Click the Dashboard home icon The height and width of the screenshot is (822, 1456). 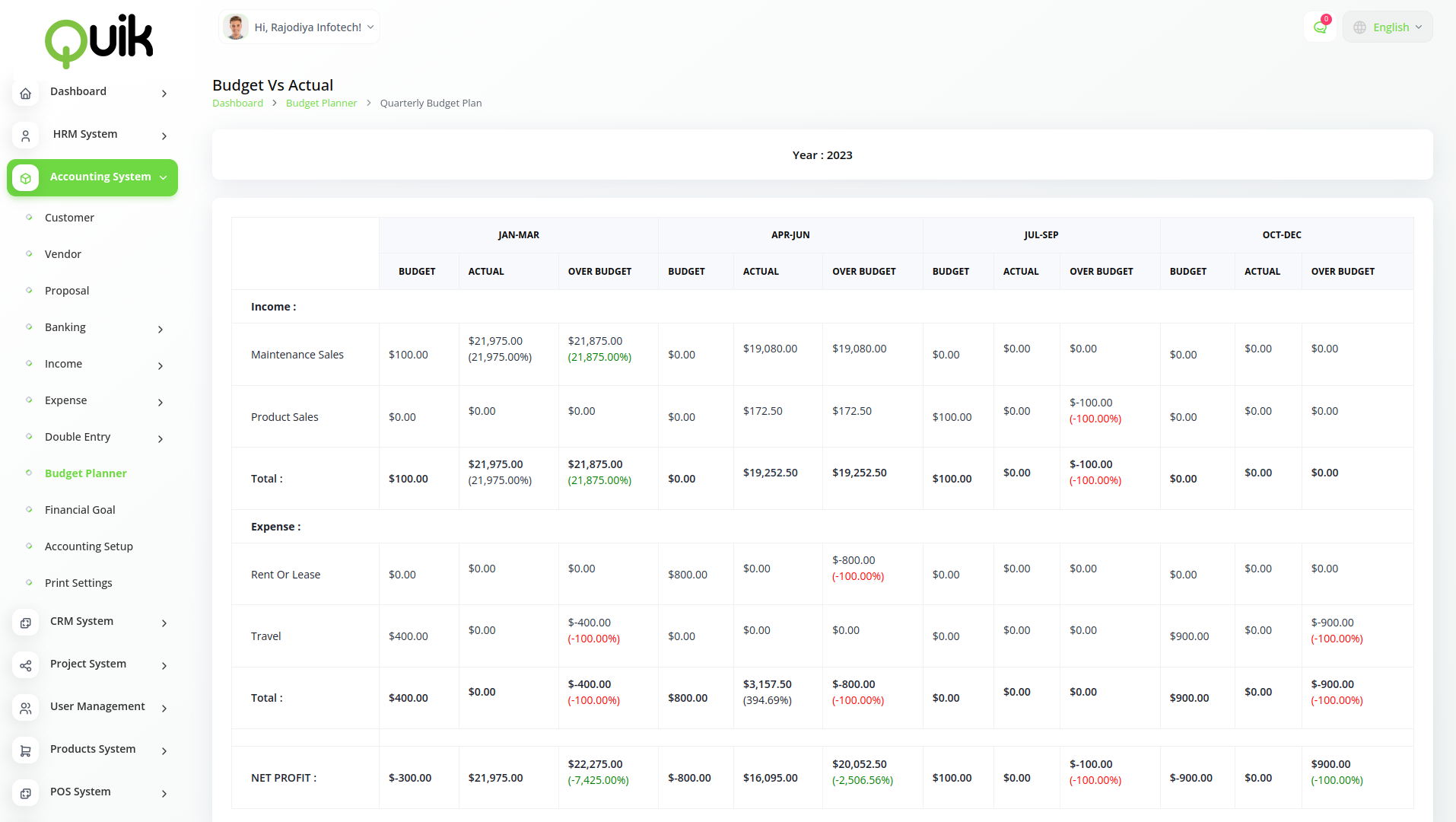pos(25,93)
